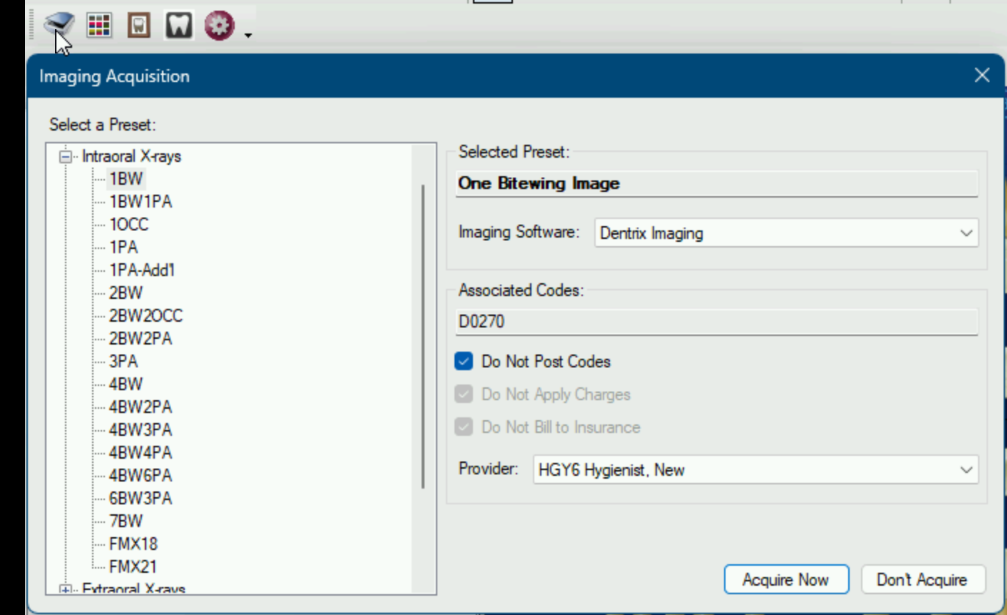Open the Provider dropdown list

point(755,470)
